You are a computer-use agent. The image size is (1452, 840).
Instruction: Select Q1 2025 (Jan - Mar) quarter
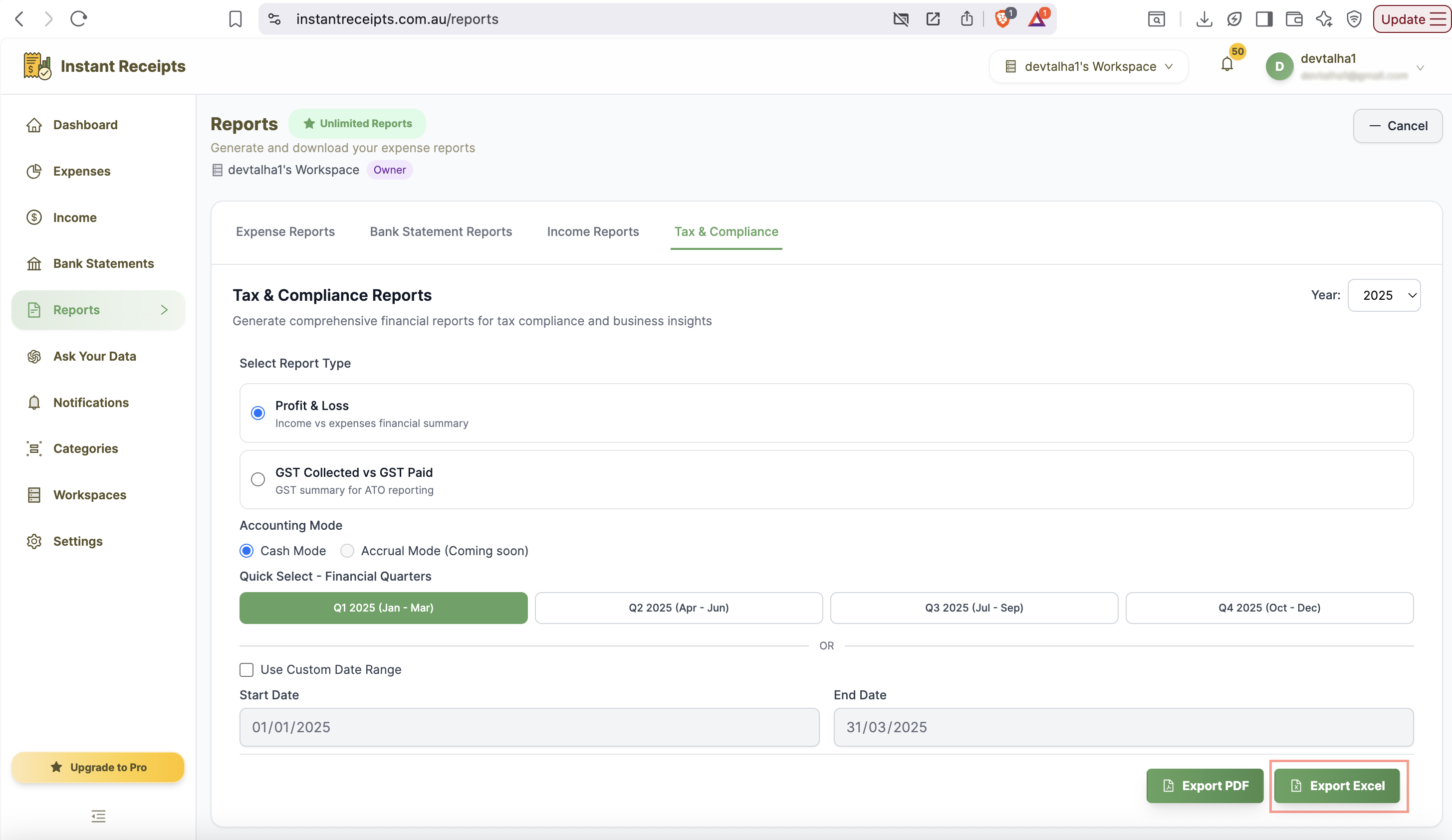tap(383, 608)
